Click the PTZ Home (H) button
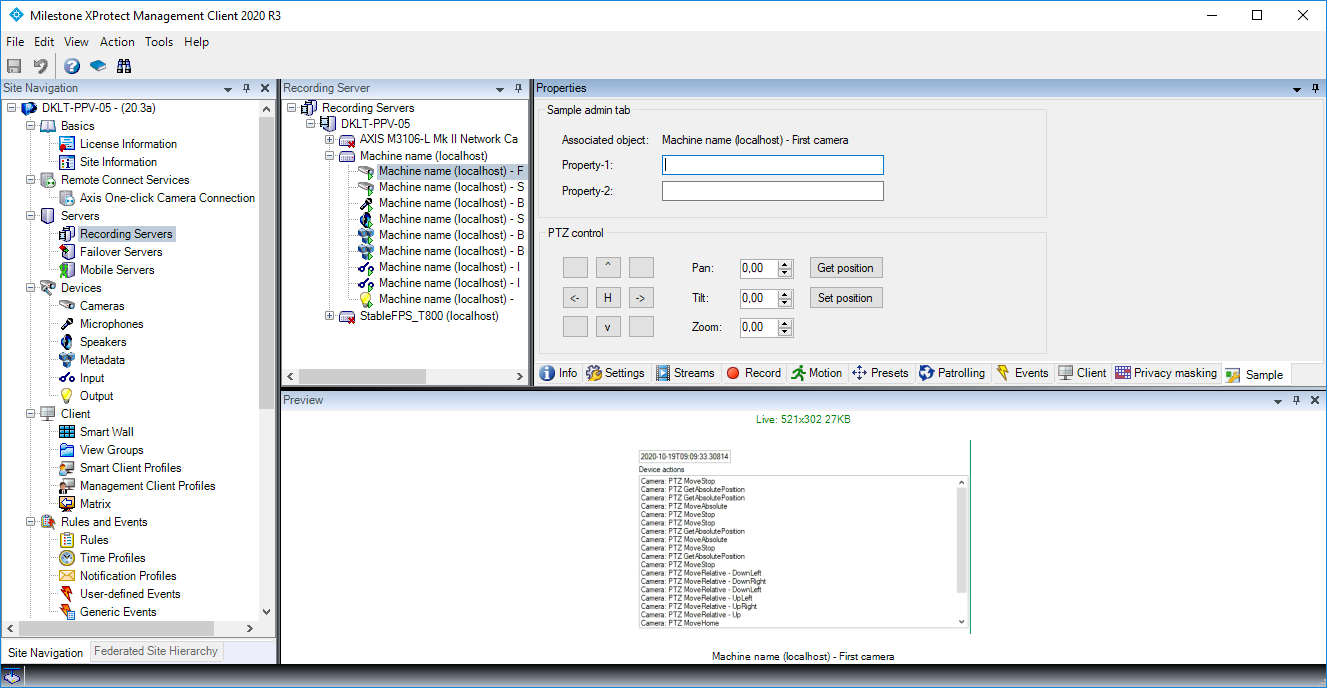 tap(608, 297)
